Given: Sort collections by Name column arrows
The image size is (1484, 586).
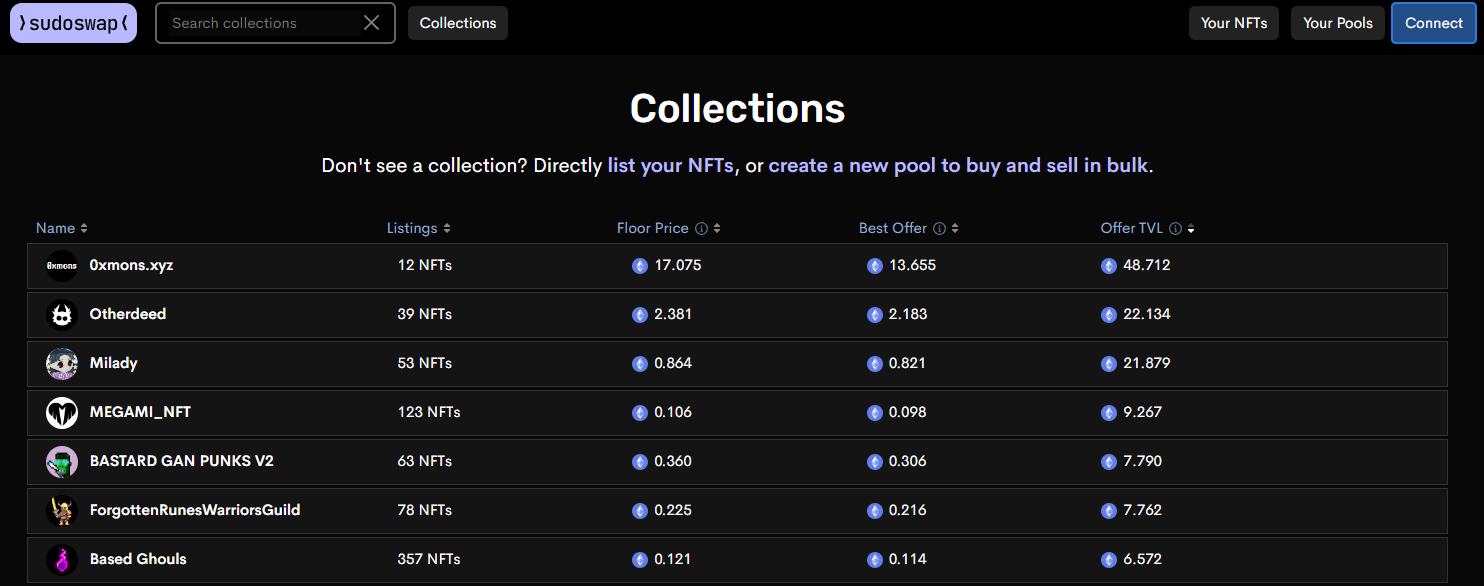Looking at the screenshot, I should click(x=84, y=229).
